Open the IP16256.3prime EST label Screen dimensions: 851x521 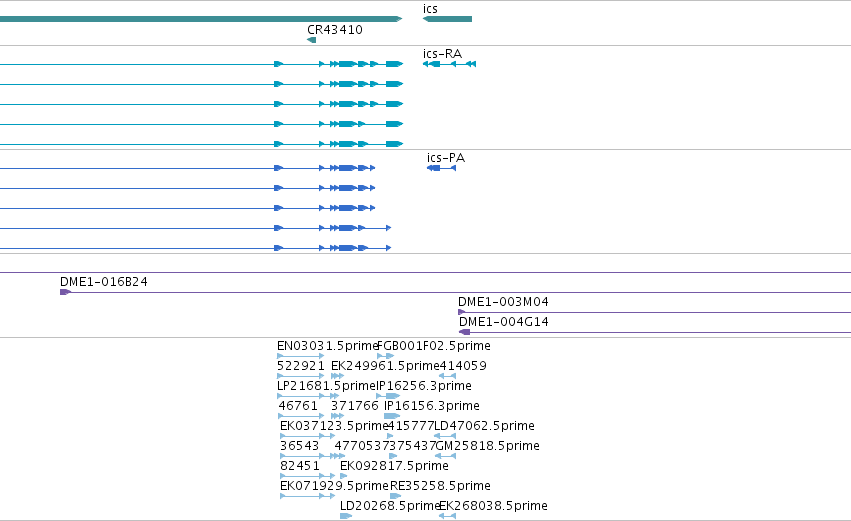click(x=424, y=386)
